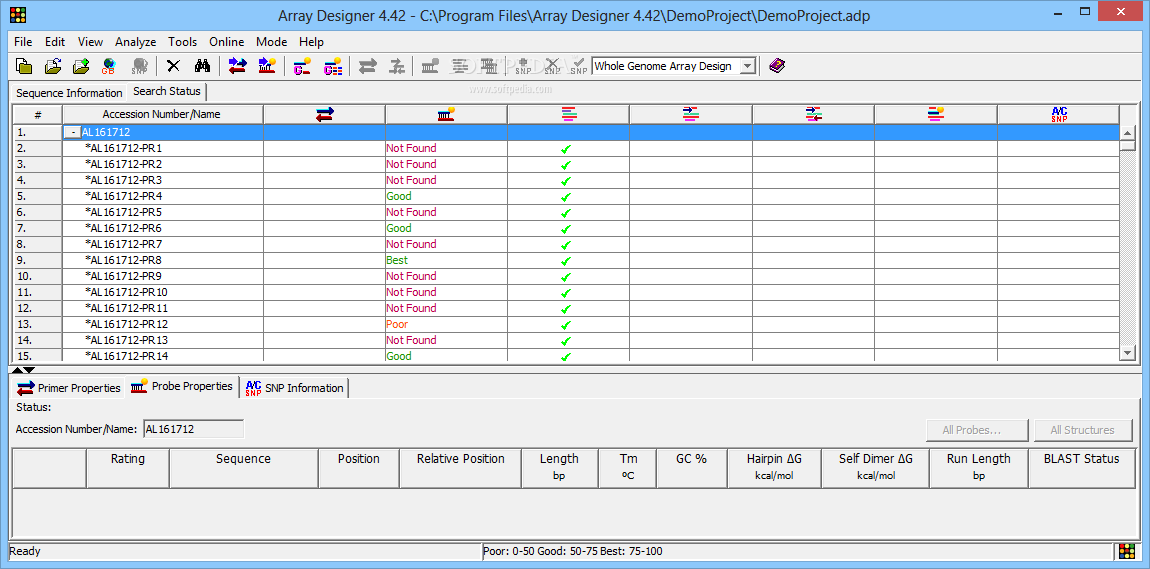
Task: Switch to the Sequence Information tab
Action: pos(69,93)
